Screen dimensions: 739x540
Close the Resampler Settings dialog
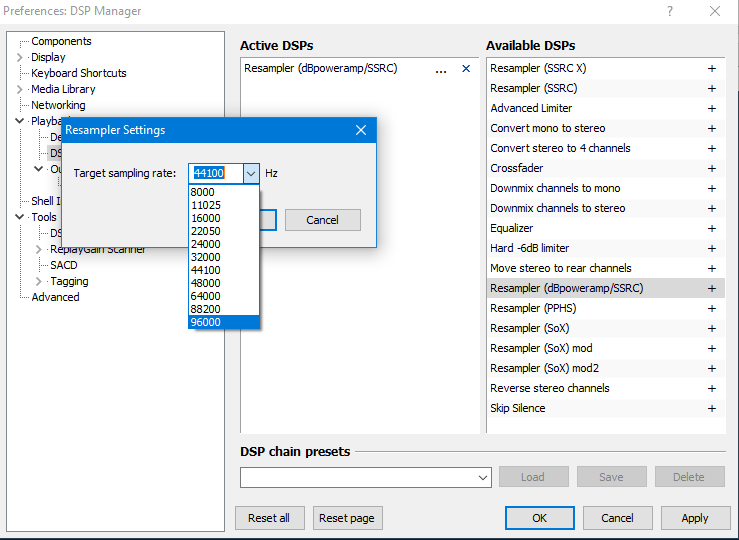pyautogui.click(x=361, y=130)
